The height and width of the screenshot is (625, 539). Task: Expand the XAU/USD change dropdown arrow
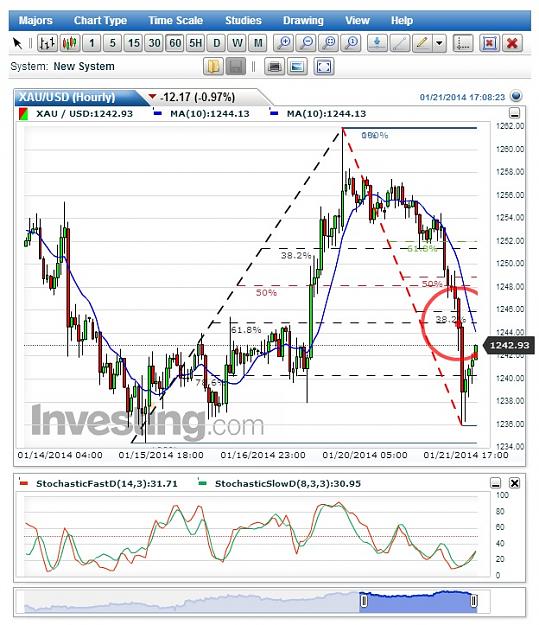point(152,96)
